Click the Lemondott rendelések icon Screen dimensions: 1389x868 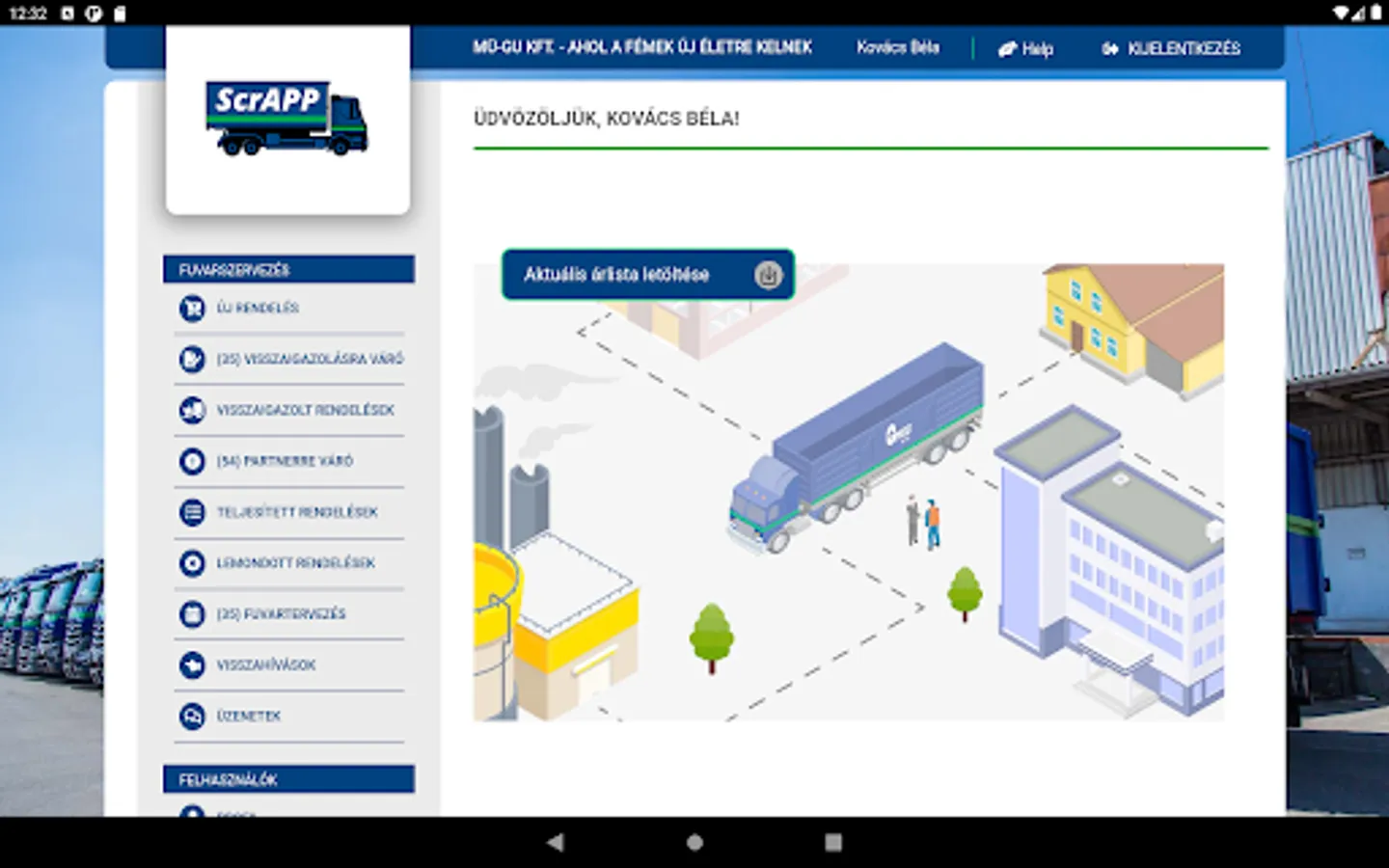(192, 563)
